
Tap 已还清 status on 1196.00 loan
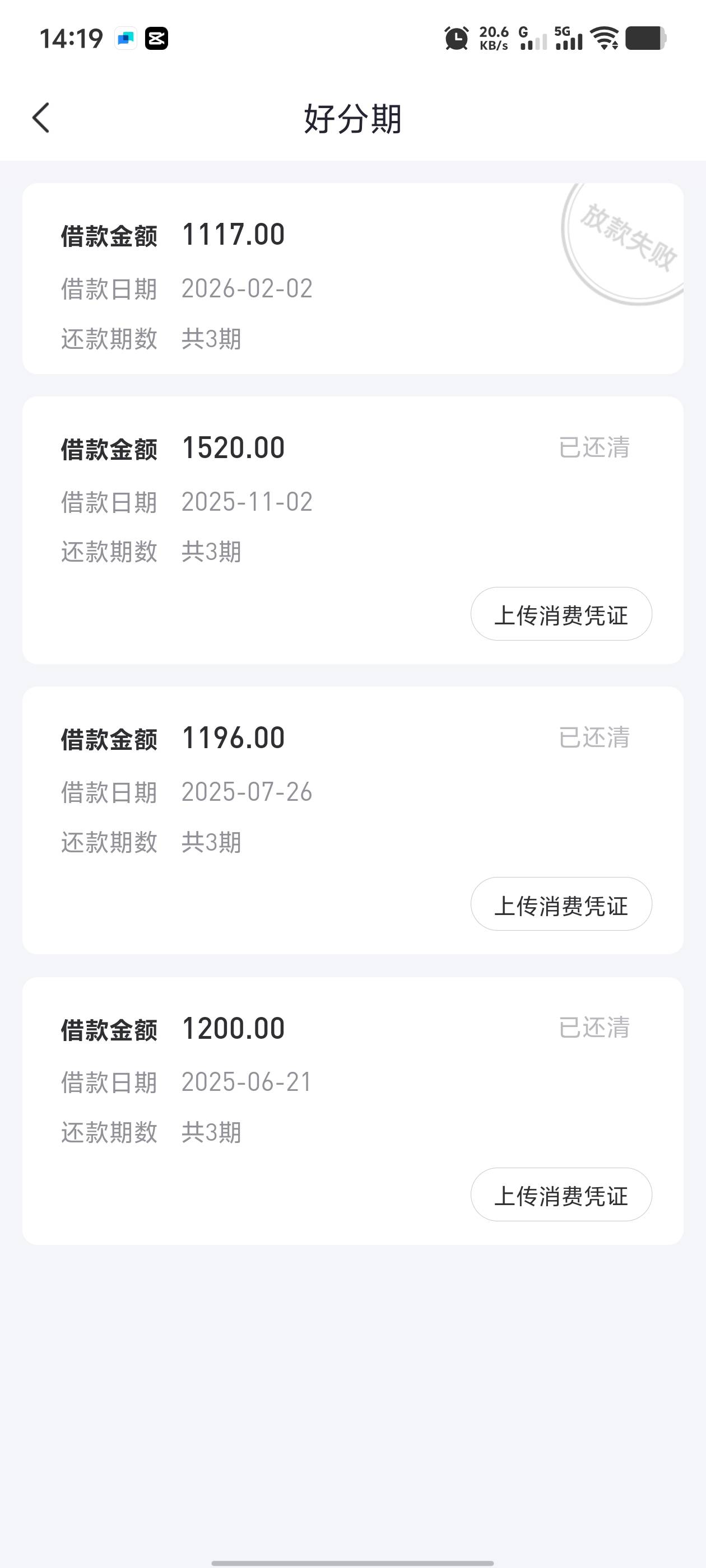[x=594, y=737]
